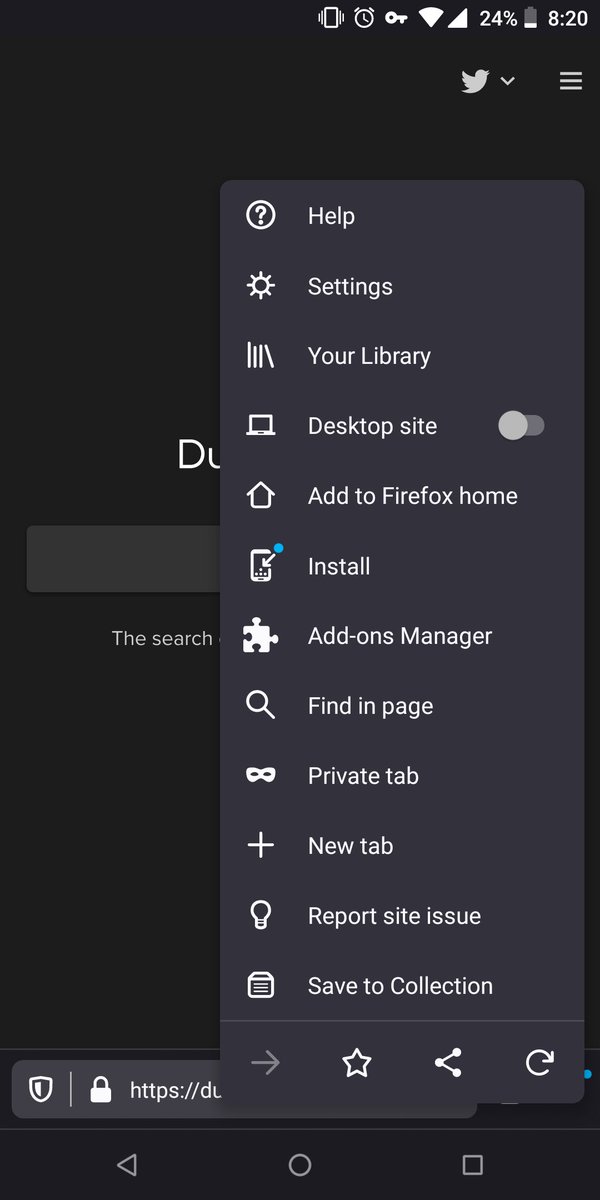
Task: Click the Add-ons puzzle piece icon
Action: pyautogui.click(x=260, y=636)
